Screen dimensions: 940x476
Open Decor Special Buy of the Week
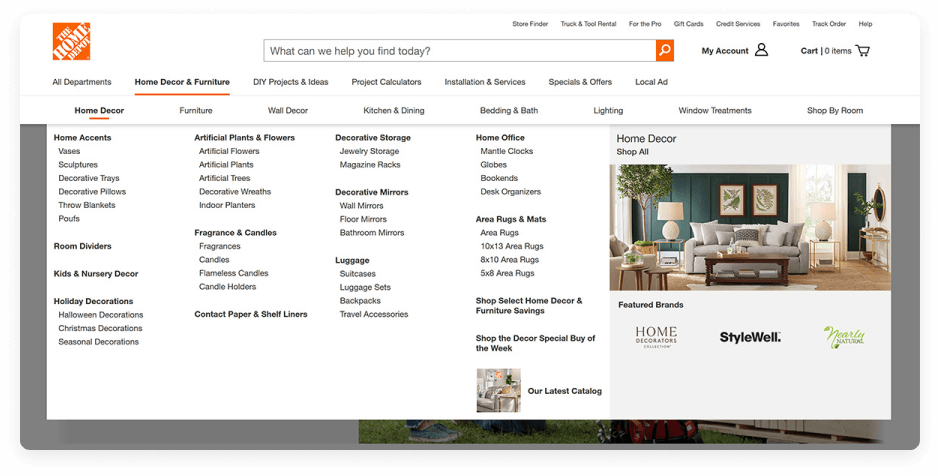[x=535, y=343]
